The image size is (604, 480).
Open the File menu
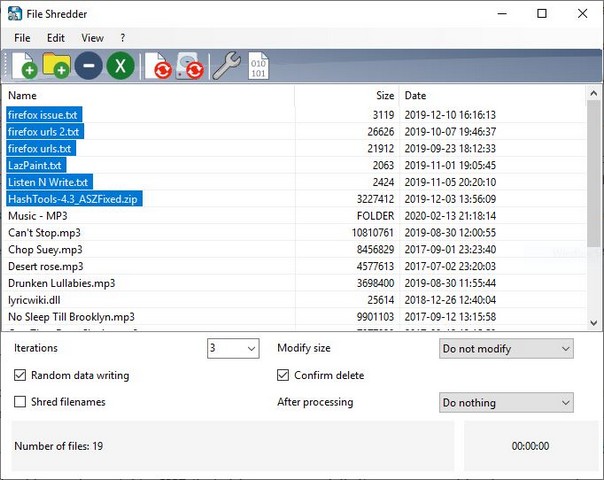tap(22, 38)
